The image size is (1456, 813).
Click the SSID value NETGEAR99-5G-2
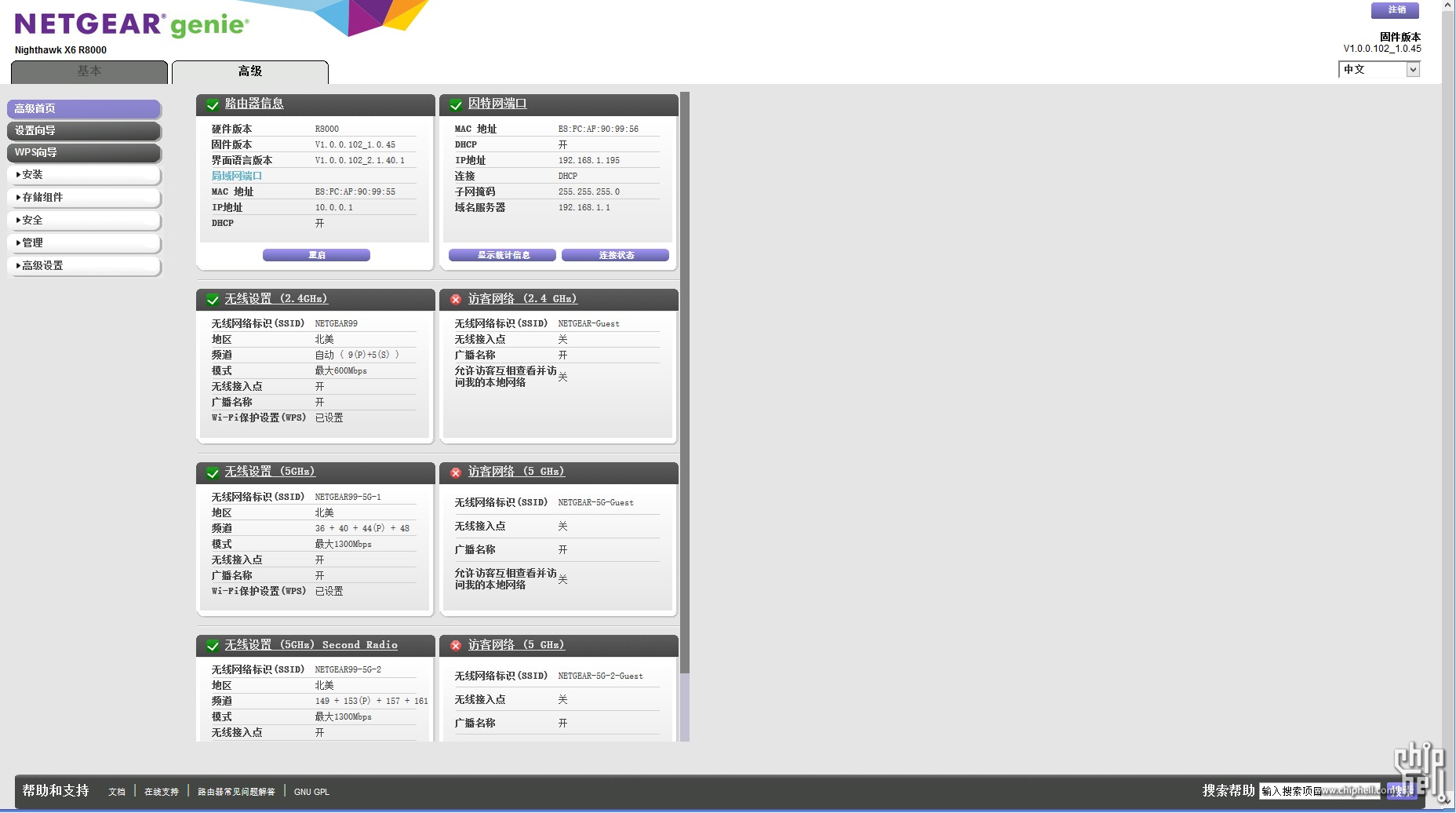coord(348,669)
